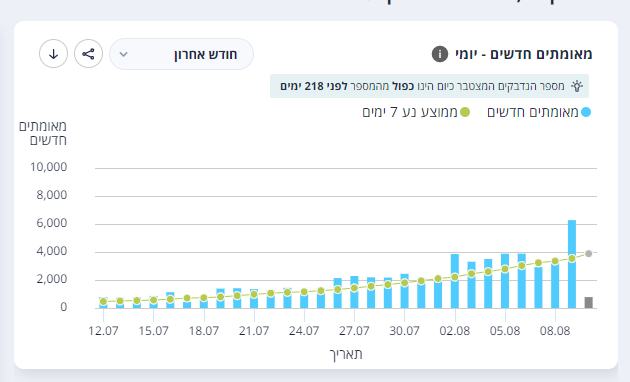
Task: Open the חודש אחרון period dropdown
Action: pyautogui.click(x=182, y=54)
